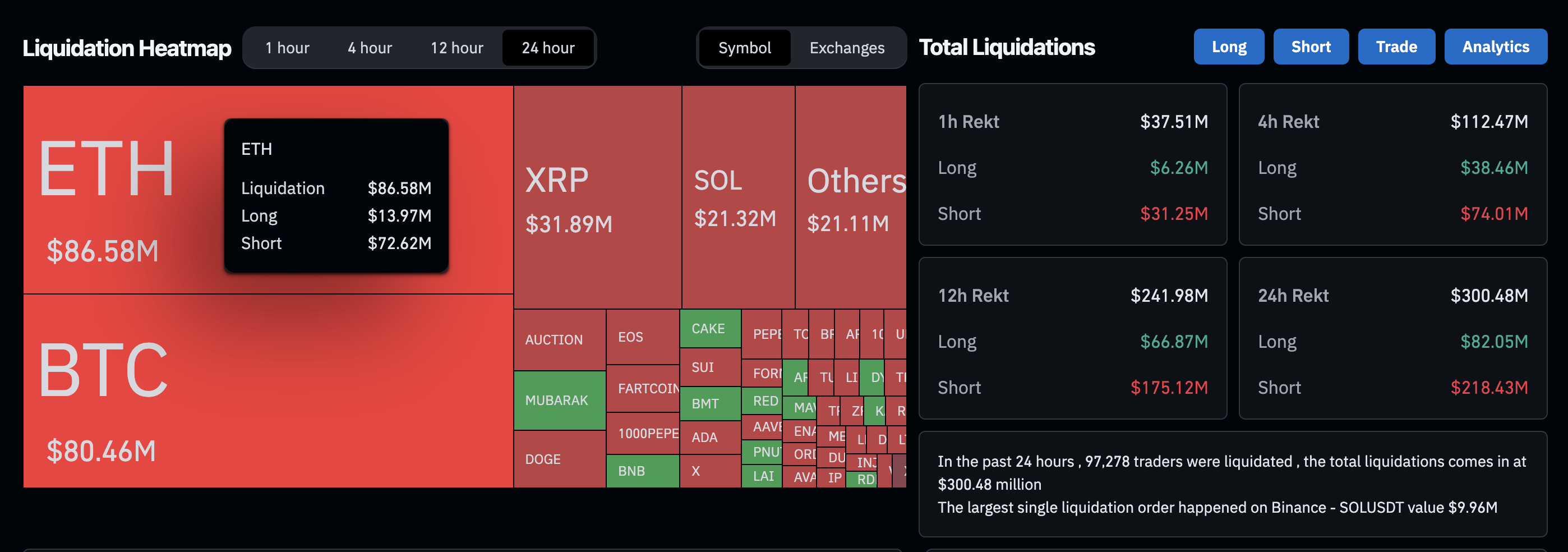The height and width of the screenshot is (552, 1568).
Task: Open the Analytics button
Action: click(x=1496, y=47)
